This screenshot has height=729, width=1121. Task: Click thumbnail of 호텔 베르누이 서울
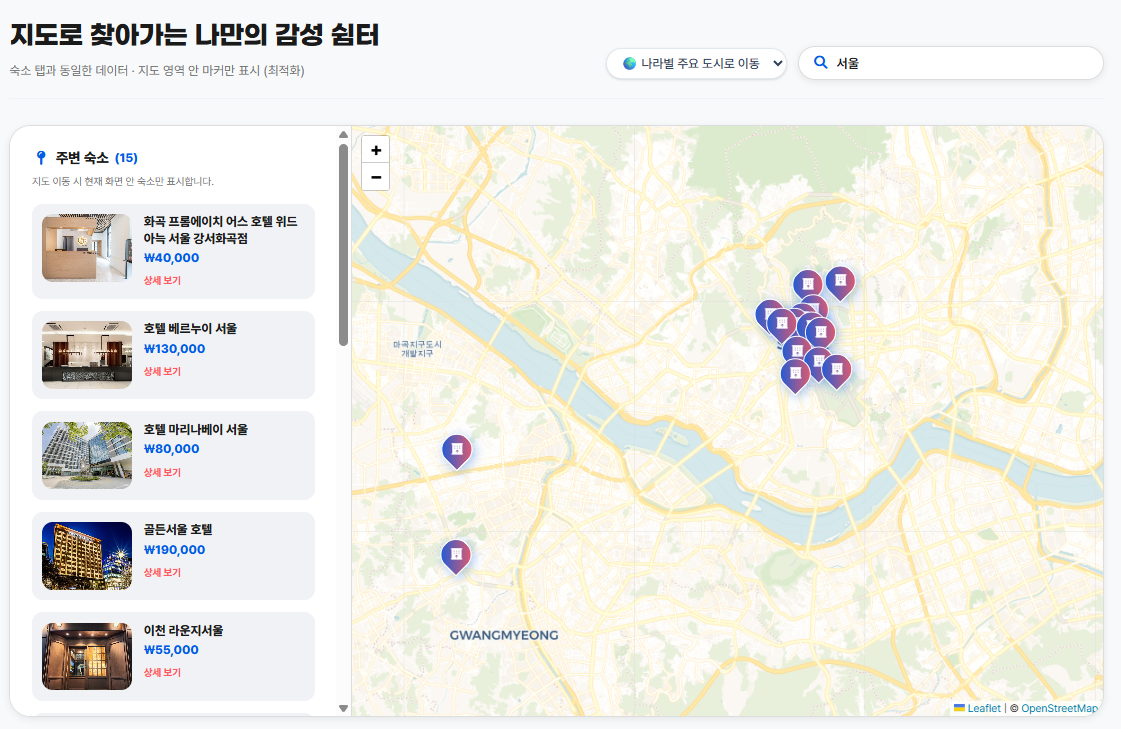[87, 355]
